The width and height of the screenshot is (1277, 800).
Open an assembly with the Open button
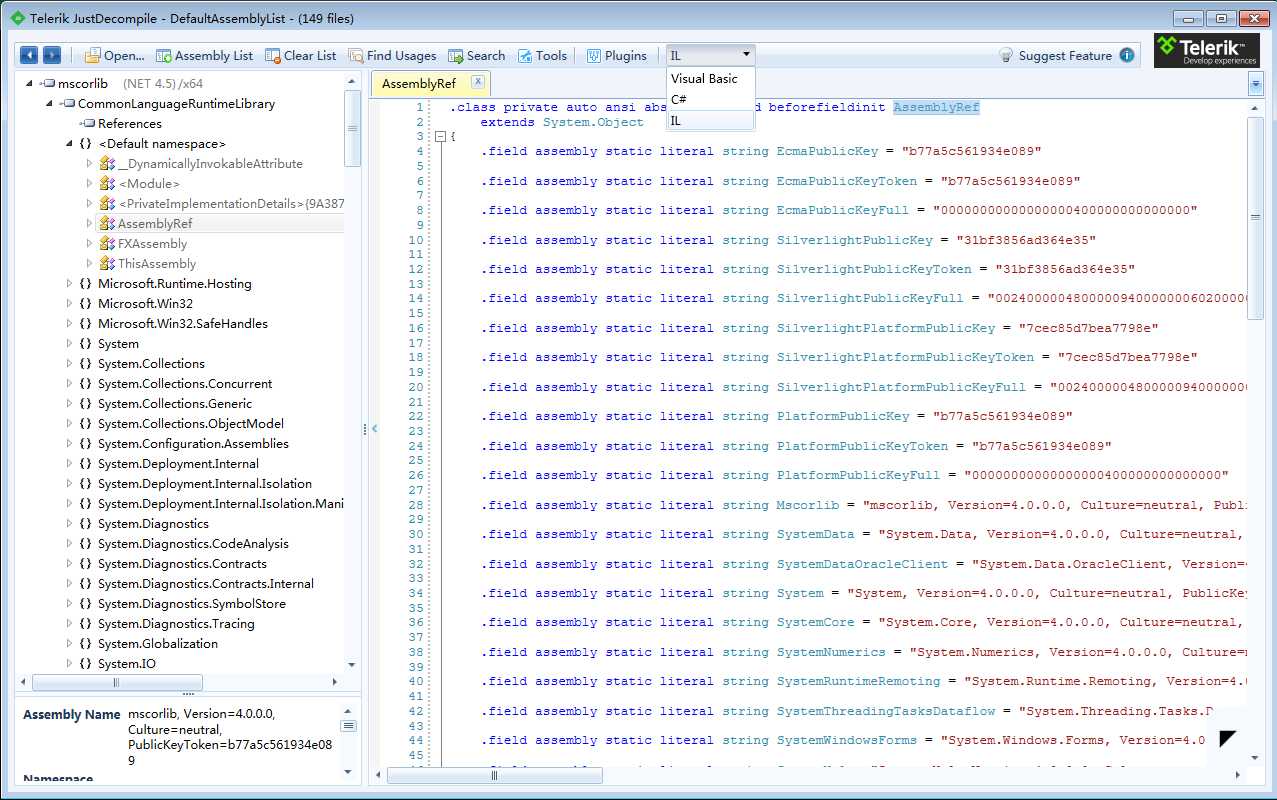[x=114, y=56]
